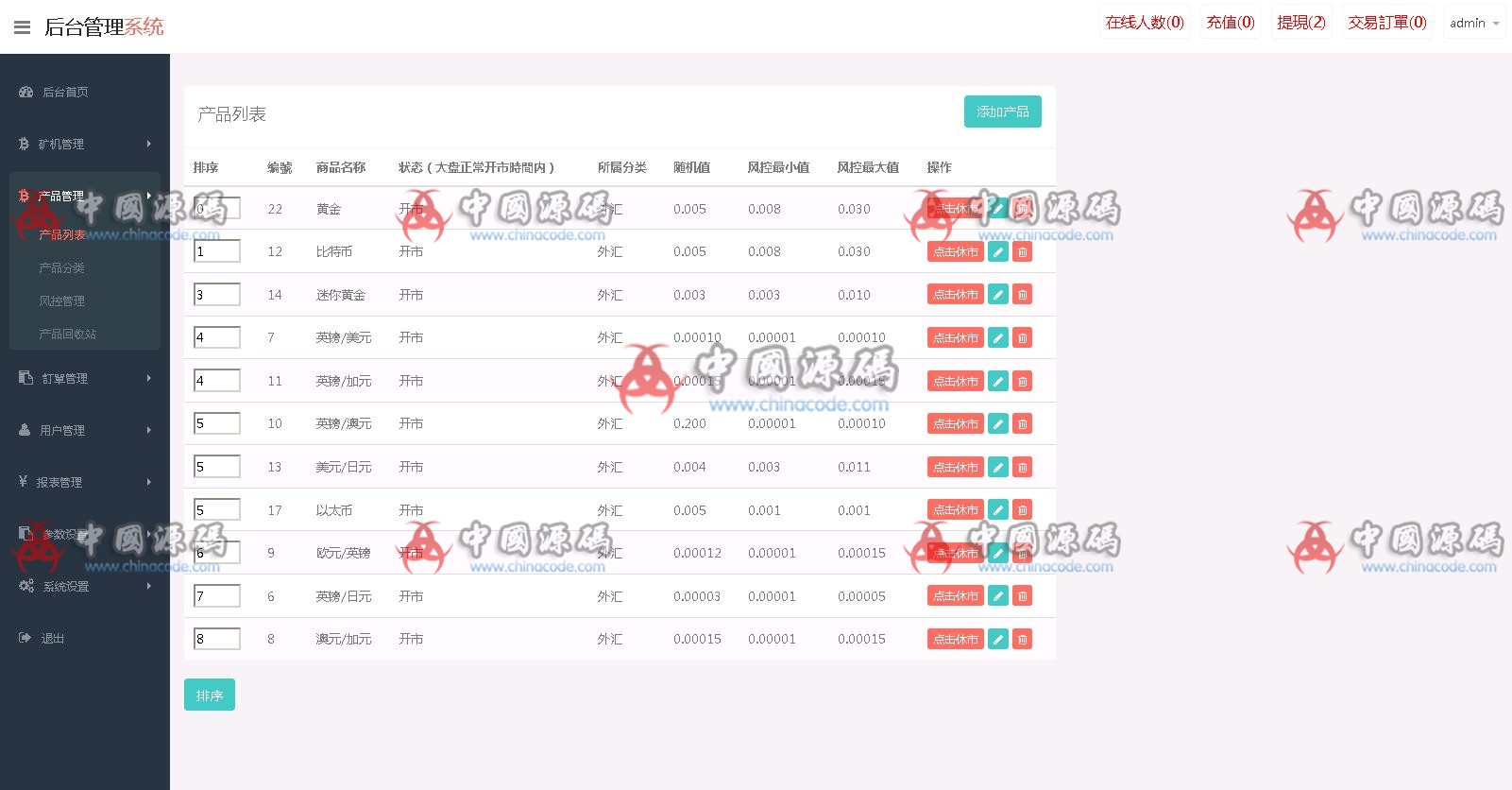Expand the 用户管理 menu arrow
1512x790 pixels.
click(149, 430)
